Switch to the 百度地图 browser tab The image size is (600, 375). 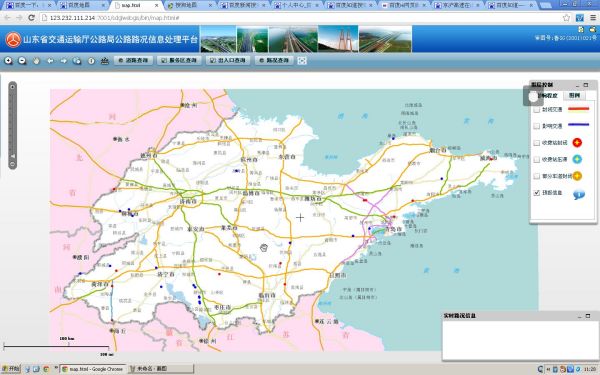click(82, 5)
